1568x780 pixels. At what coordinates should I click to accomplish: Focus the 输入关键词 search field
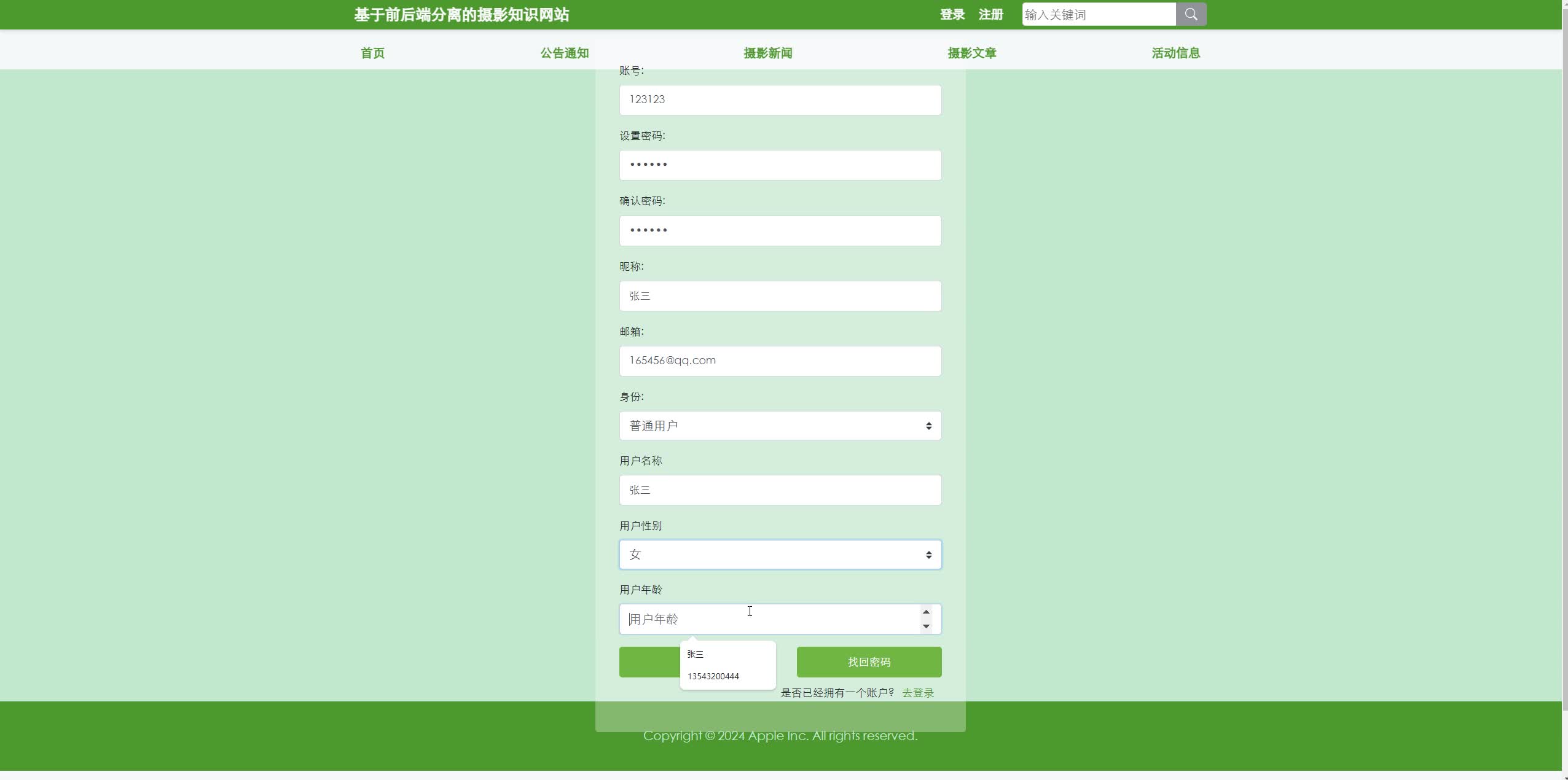pyautogui.click(x=1098, y=14)
